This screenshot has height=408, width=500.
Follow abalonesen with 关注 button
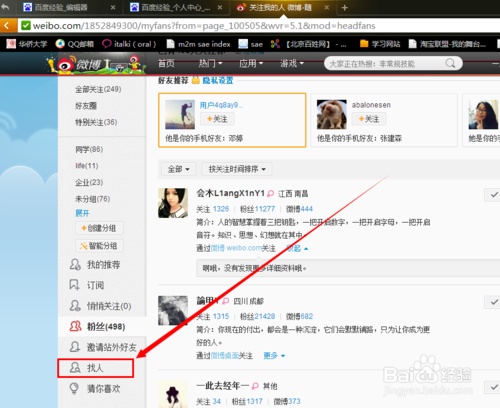369,119
